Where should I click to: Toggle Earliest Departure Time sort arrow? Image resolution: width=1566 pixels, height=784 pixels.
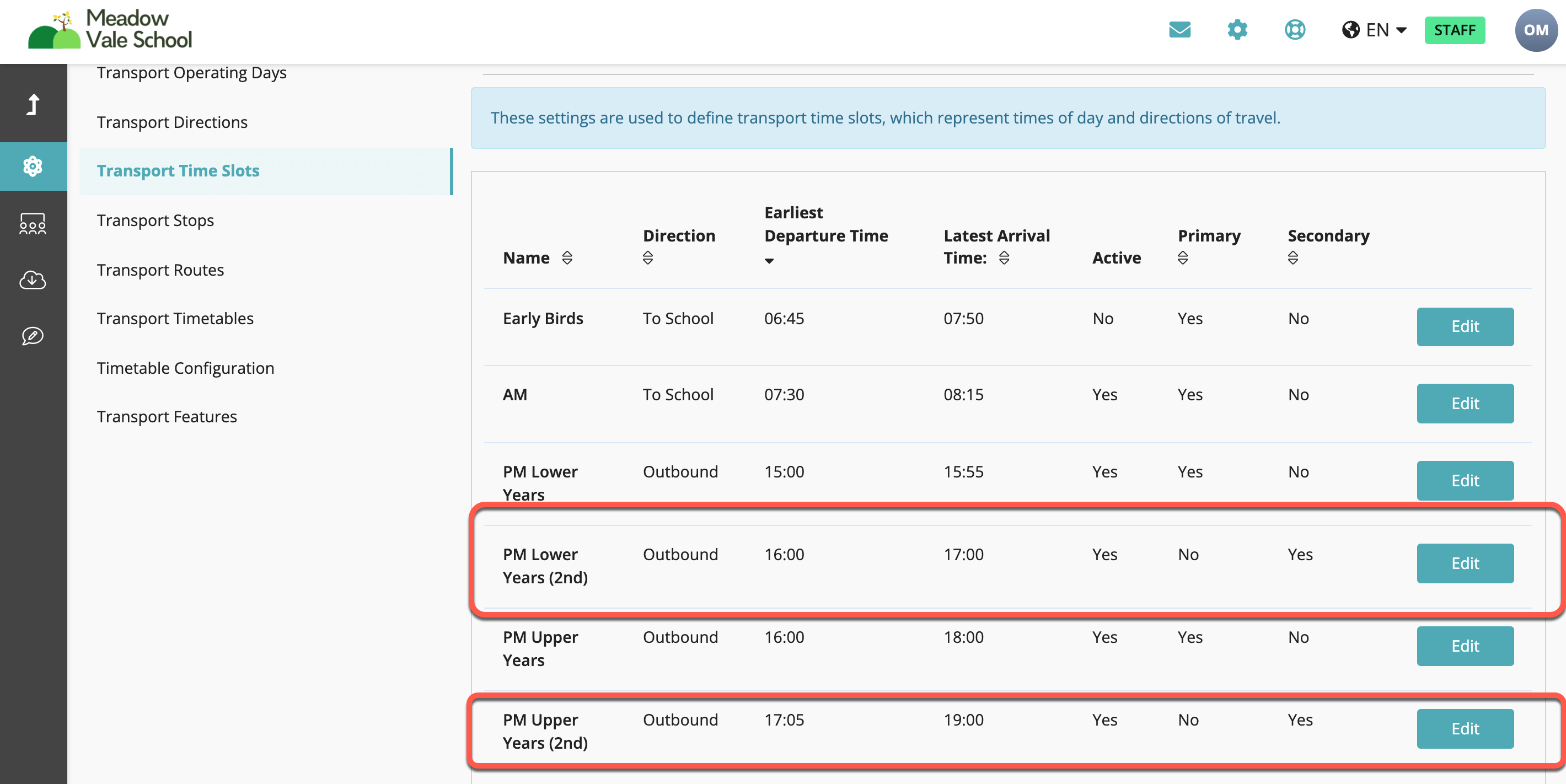[x=769, y=261]
